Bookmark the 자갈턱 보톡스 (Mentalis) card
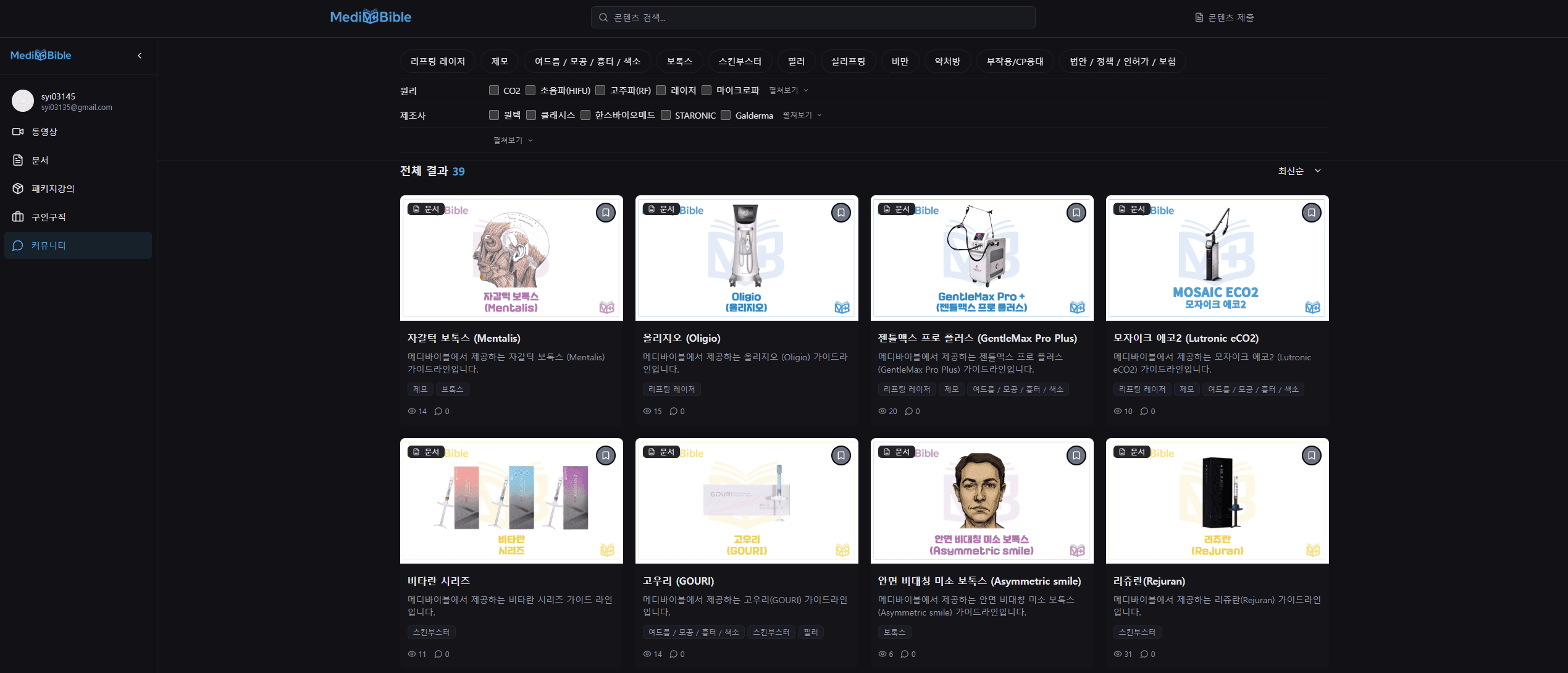The height and width of the screenshot is (673, 1568). point(605,213)
